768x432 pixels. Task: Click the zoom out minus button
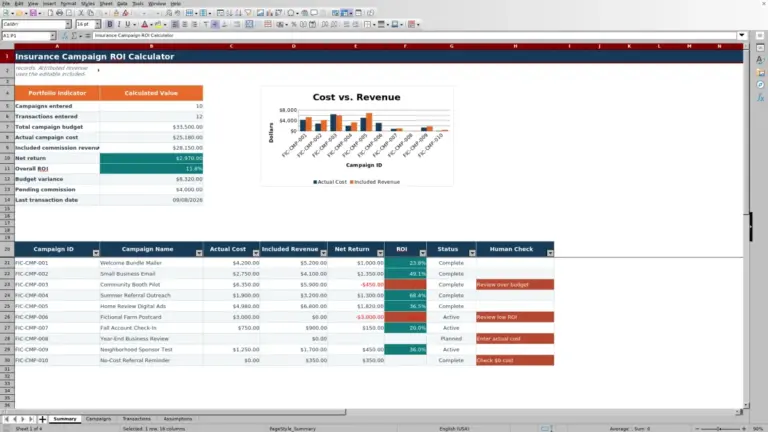(x=697, y=429)
